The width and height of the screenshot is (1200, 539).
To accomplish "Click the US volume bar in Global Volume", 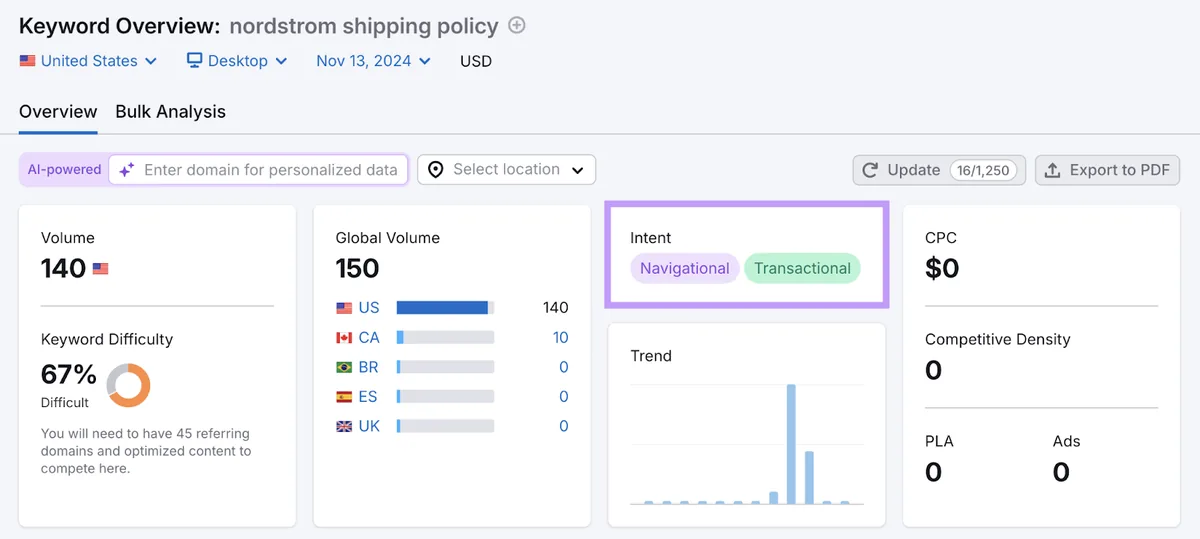I will point(445,308).
